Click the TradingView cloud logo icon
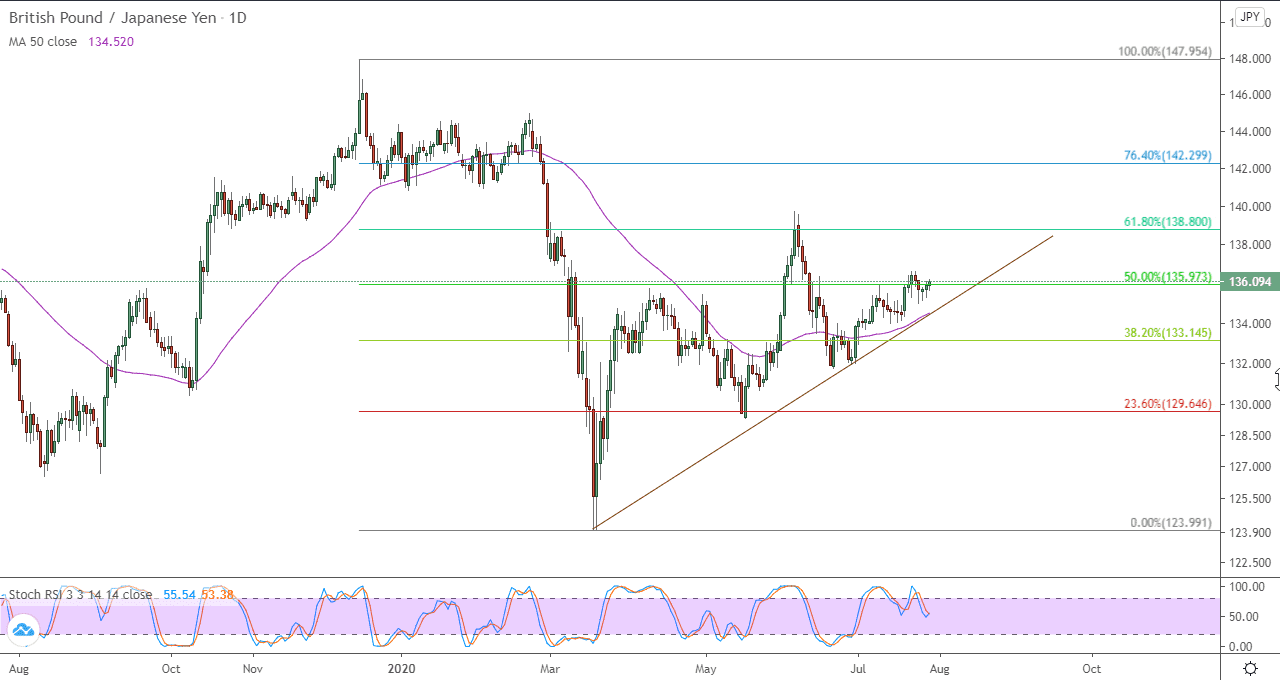 coord(22,630)
